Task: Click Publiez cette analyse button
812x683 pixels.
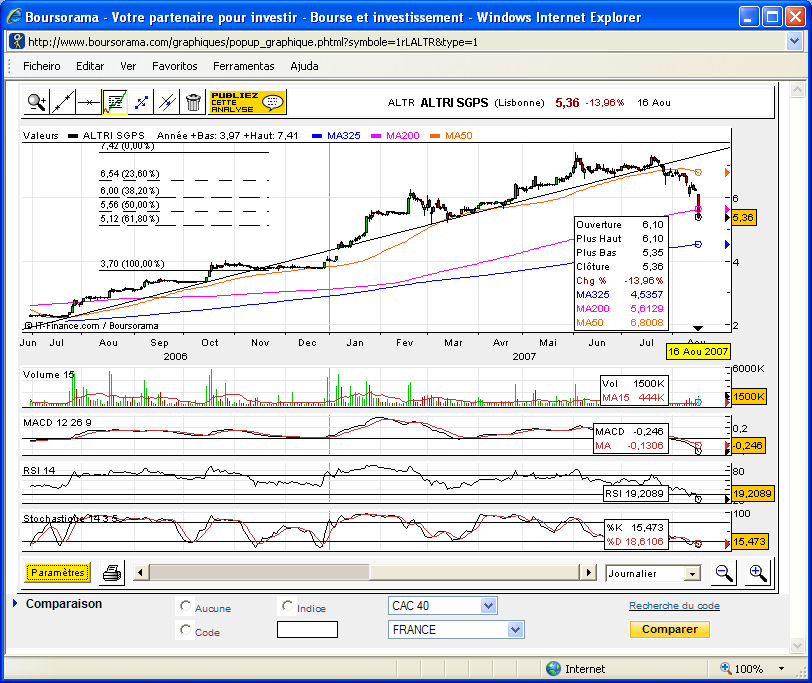Action: [248, 102]
